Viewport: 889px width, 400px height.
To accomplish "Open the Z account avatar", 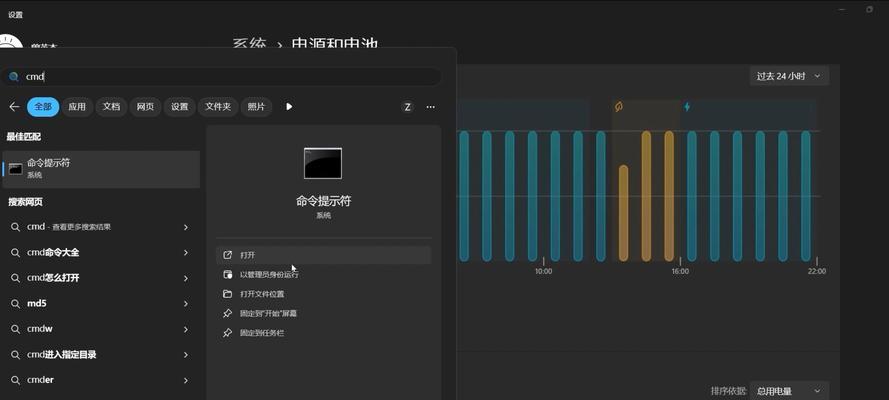I will click(407, 107).
